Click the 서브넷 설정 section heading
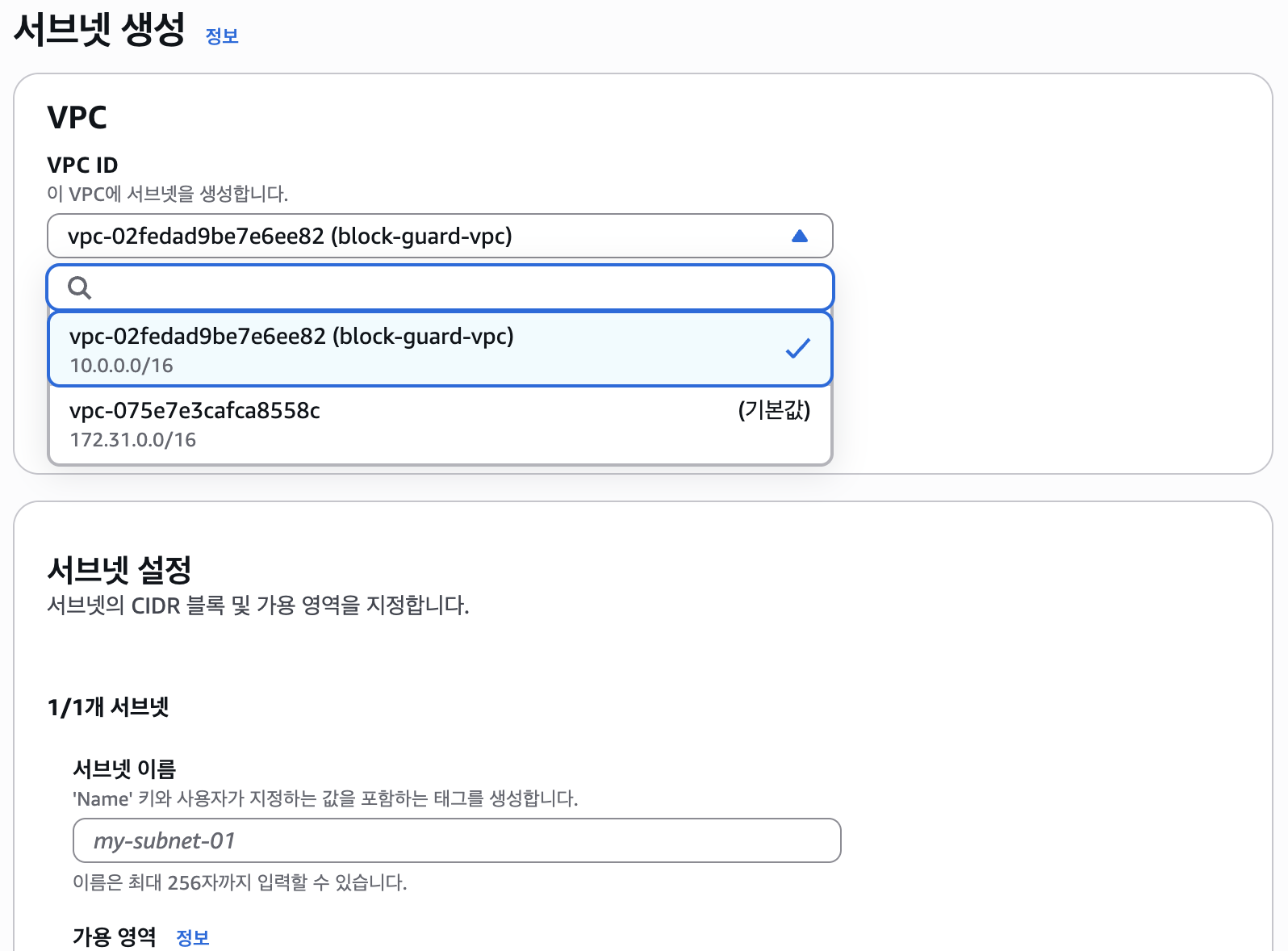Screen dimensions: 1288x951 [x=119, y=570]
